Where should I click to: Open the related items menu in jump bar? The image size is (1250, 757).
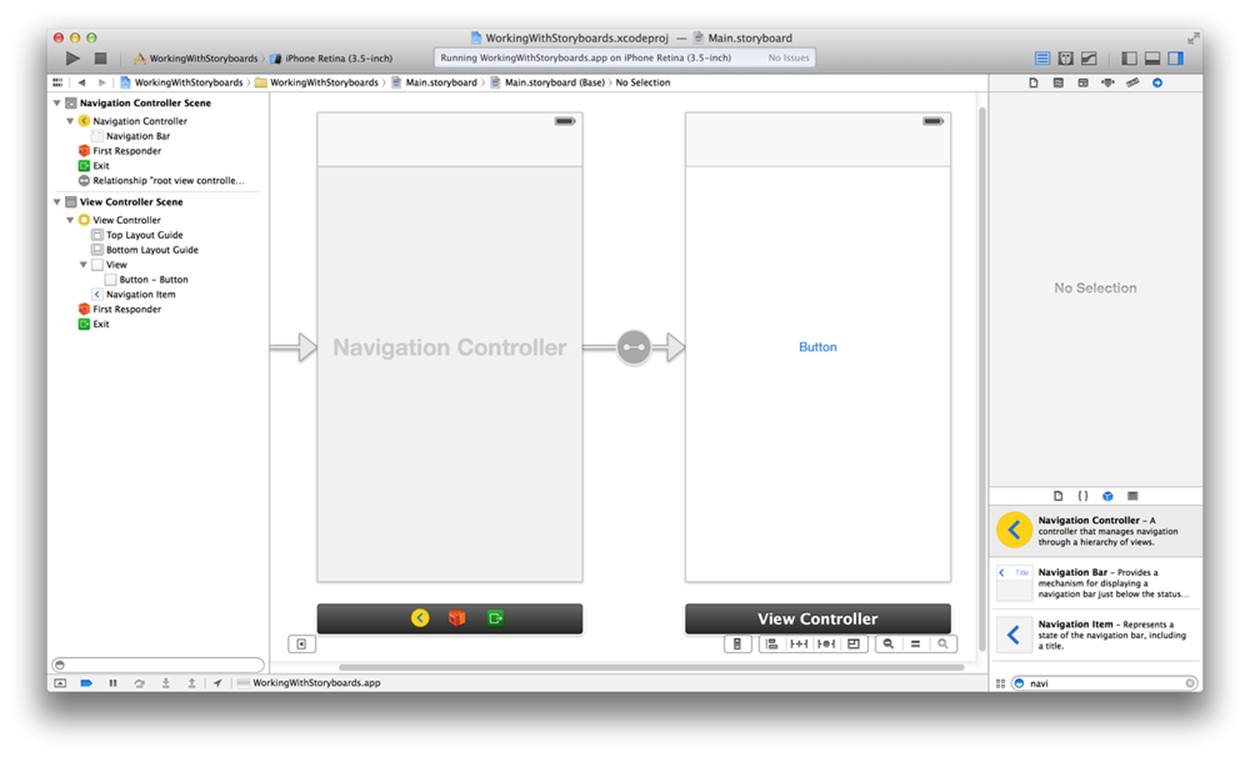coord(58,83)
